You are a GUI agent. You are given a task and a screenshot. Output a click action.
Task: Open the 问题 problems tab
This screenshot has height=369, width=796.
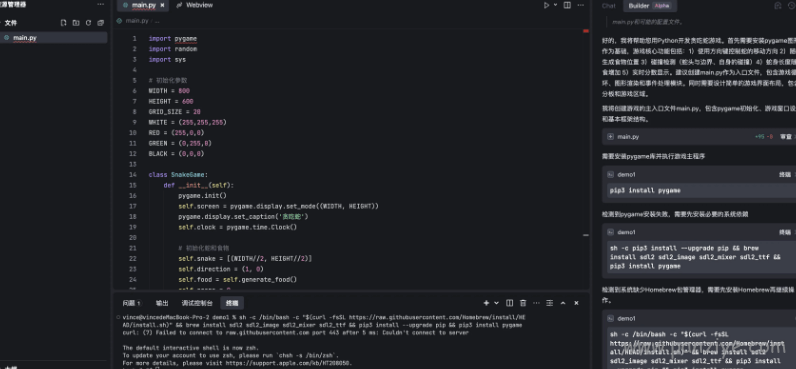coord(131,303)
